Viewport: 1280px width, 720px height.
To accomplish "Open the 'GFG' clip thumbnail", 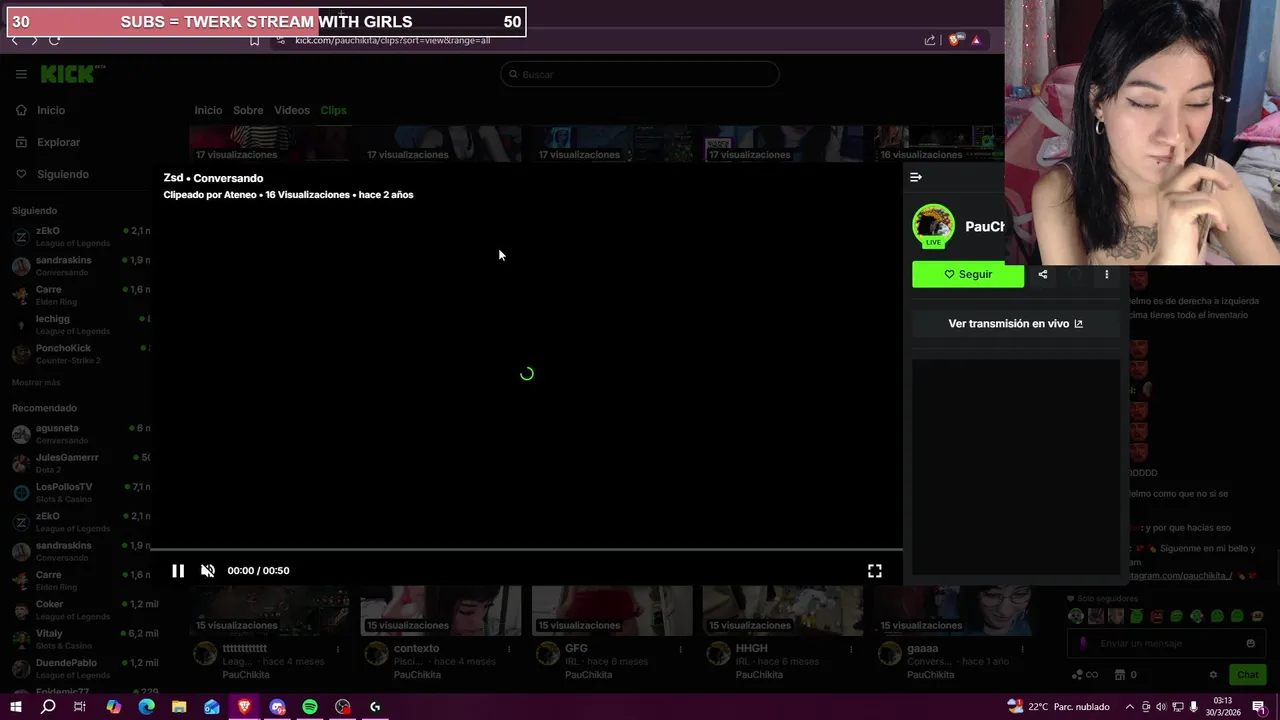I will pos(612,610).
